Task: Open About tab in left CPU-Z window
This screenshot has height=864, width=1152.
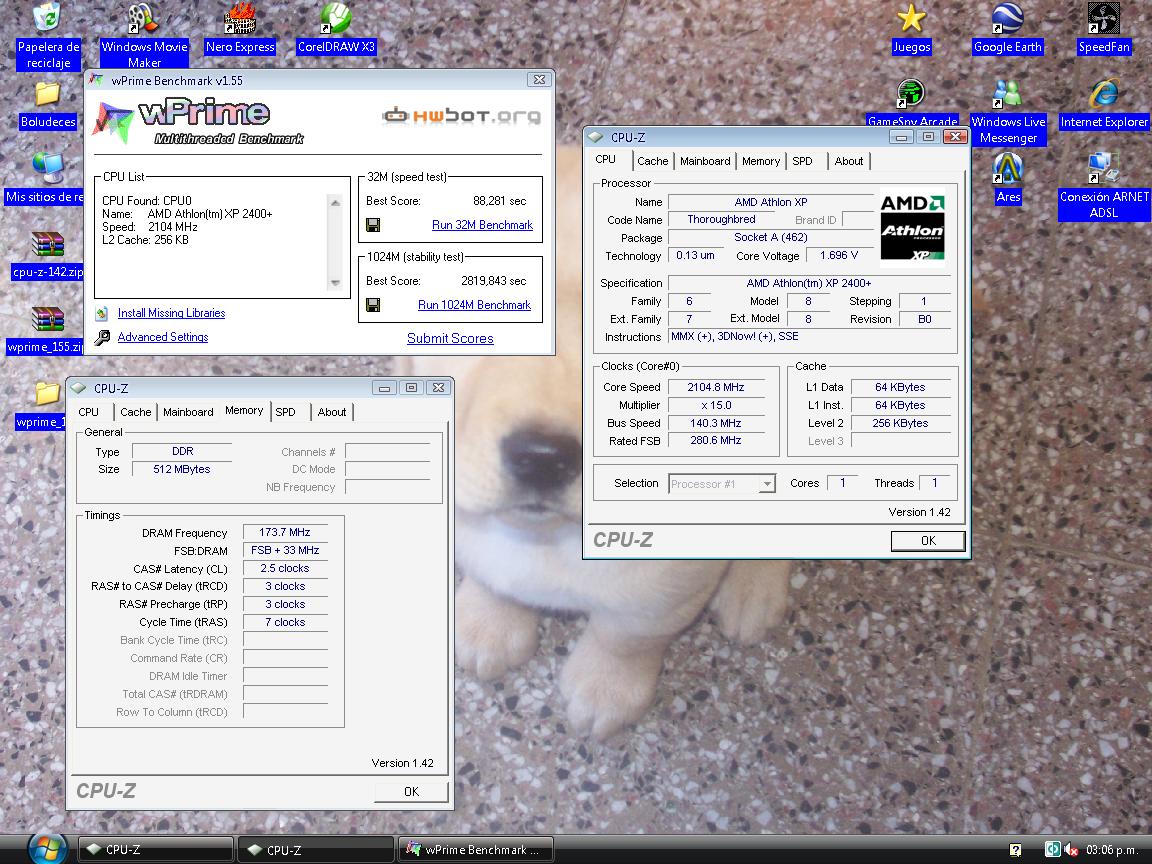Action: [331, 412]
